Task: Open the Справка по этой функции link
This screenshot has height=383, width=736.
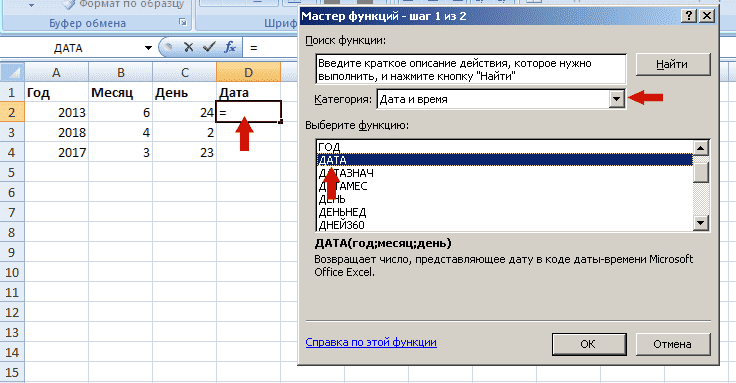Action: (371, 342)
